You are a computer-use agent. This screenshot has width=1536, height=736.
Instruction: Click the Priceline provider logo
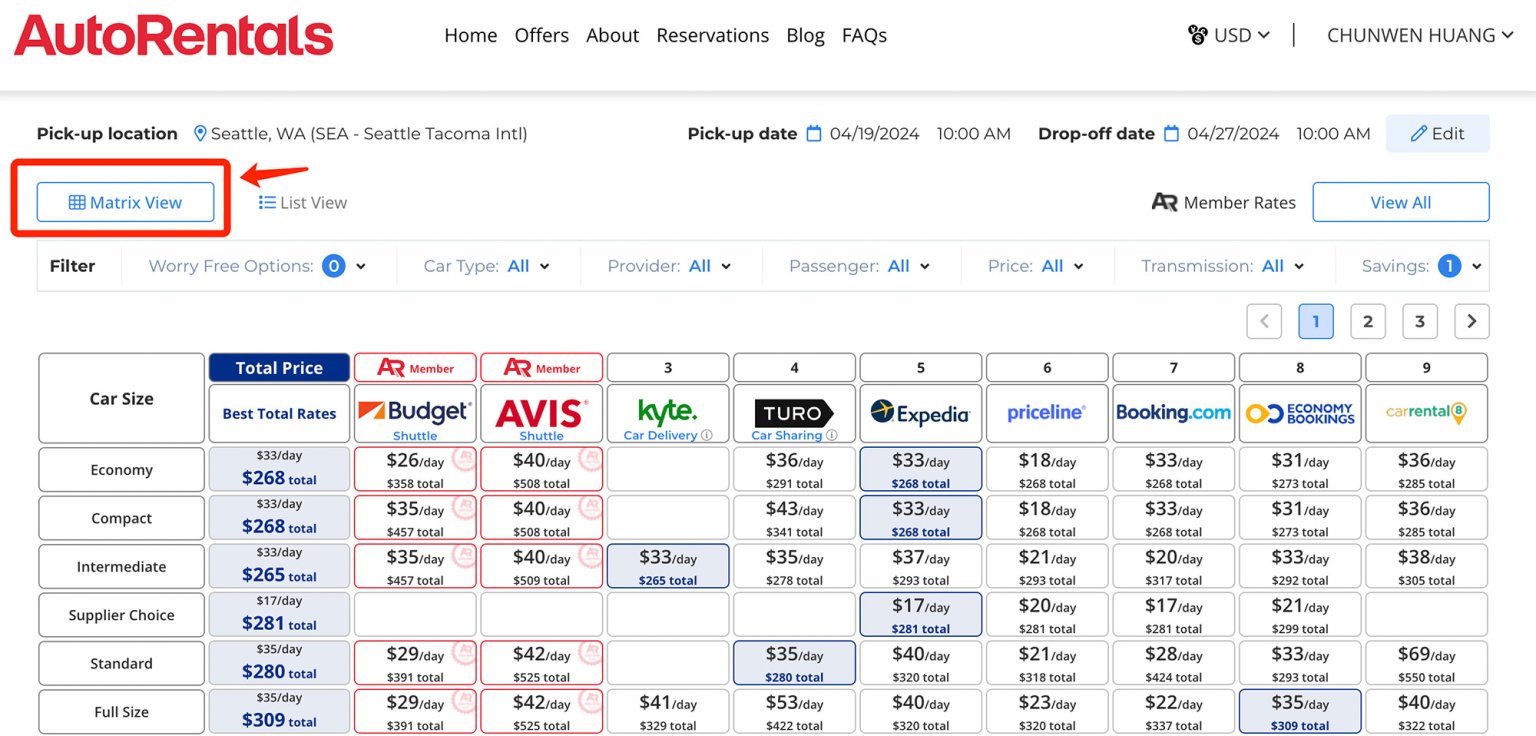(1046, 412)
